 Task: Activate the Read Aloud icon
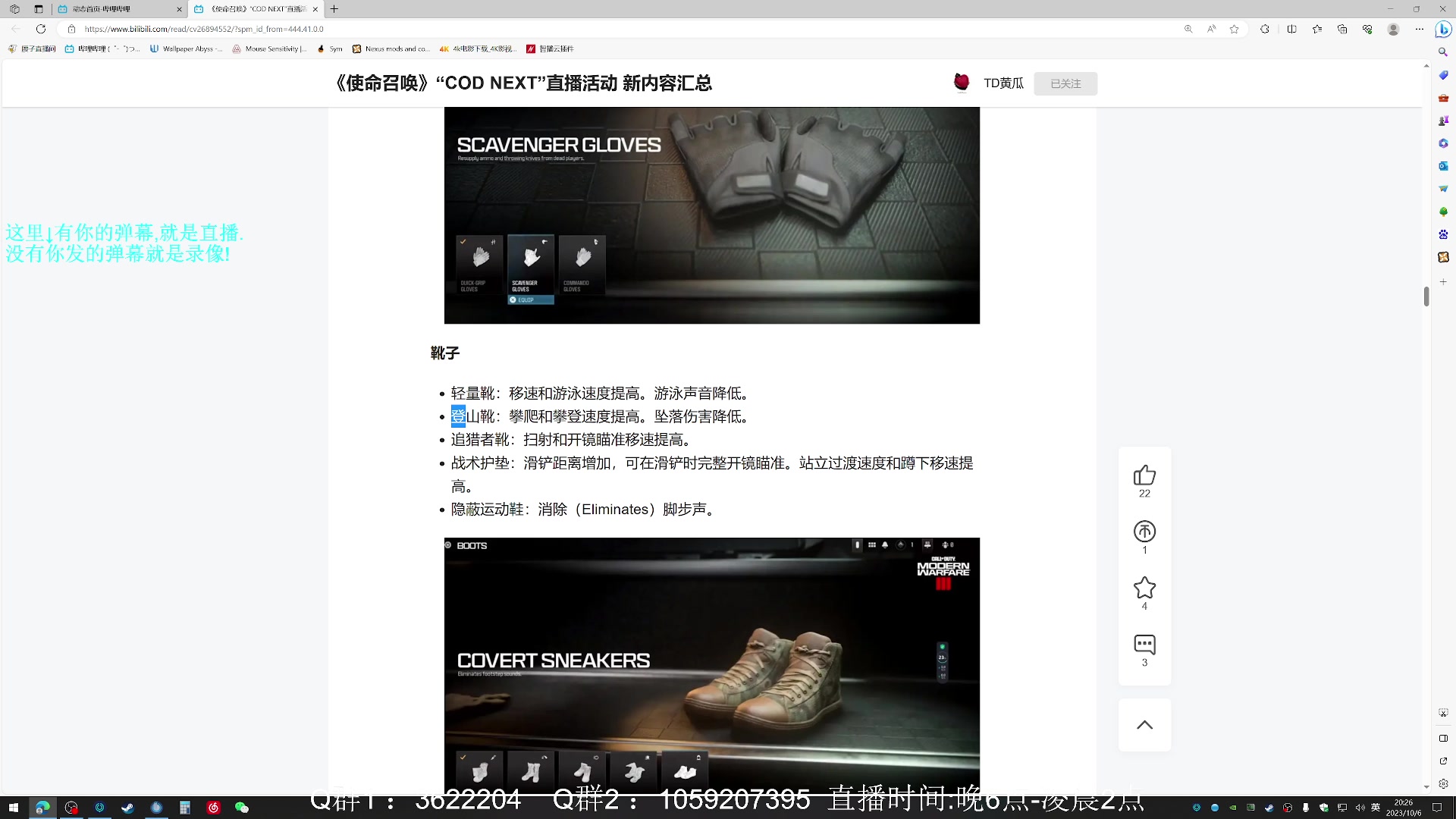coord(1211,29)
